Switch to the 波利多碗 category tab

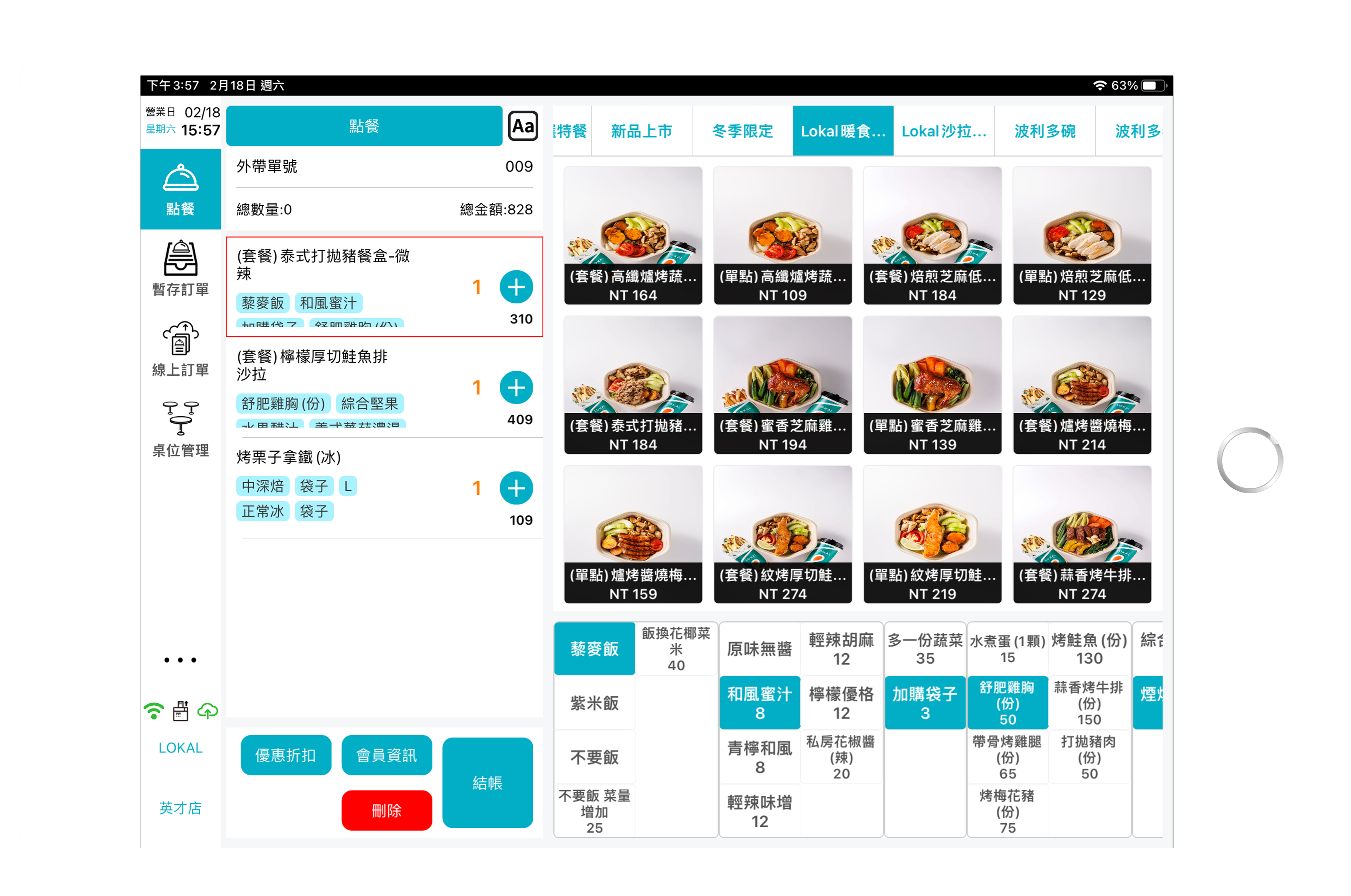pyautogui.click(x=1045, y=131)
